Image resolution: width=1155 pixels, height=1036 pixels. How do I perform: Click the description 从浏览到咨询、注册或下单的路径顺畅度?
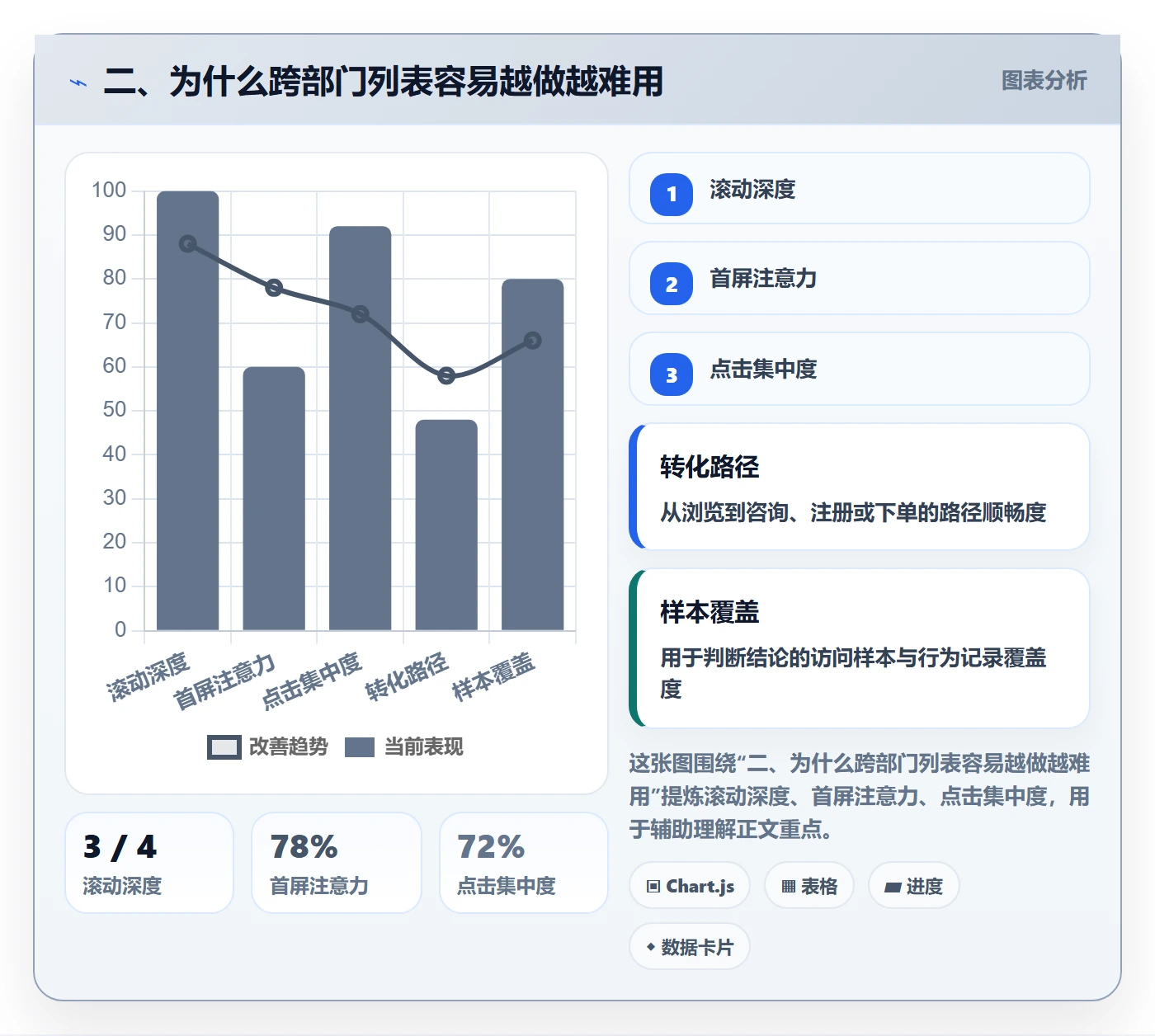click(x=853, y=512)
